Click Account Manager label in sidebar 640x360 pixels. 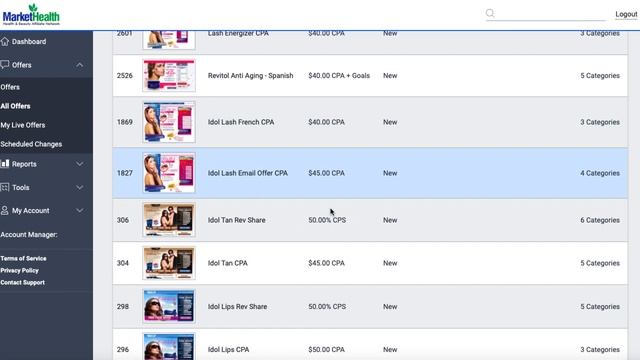coord(29,235)
